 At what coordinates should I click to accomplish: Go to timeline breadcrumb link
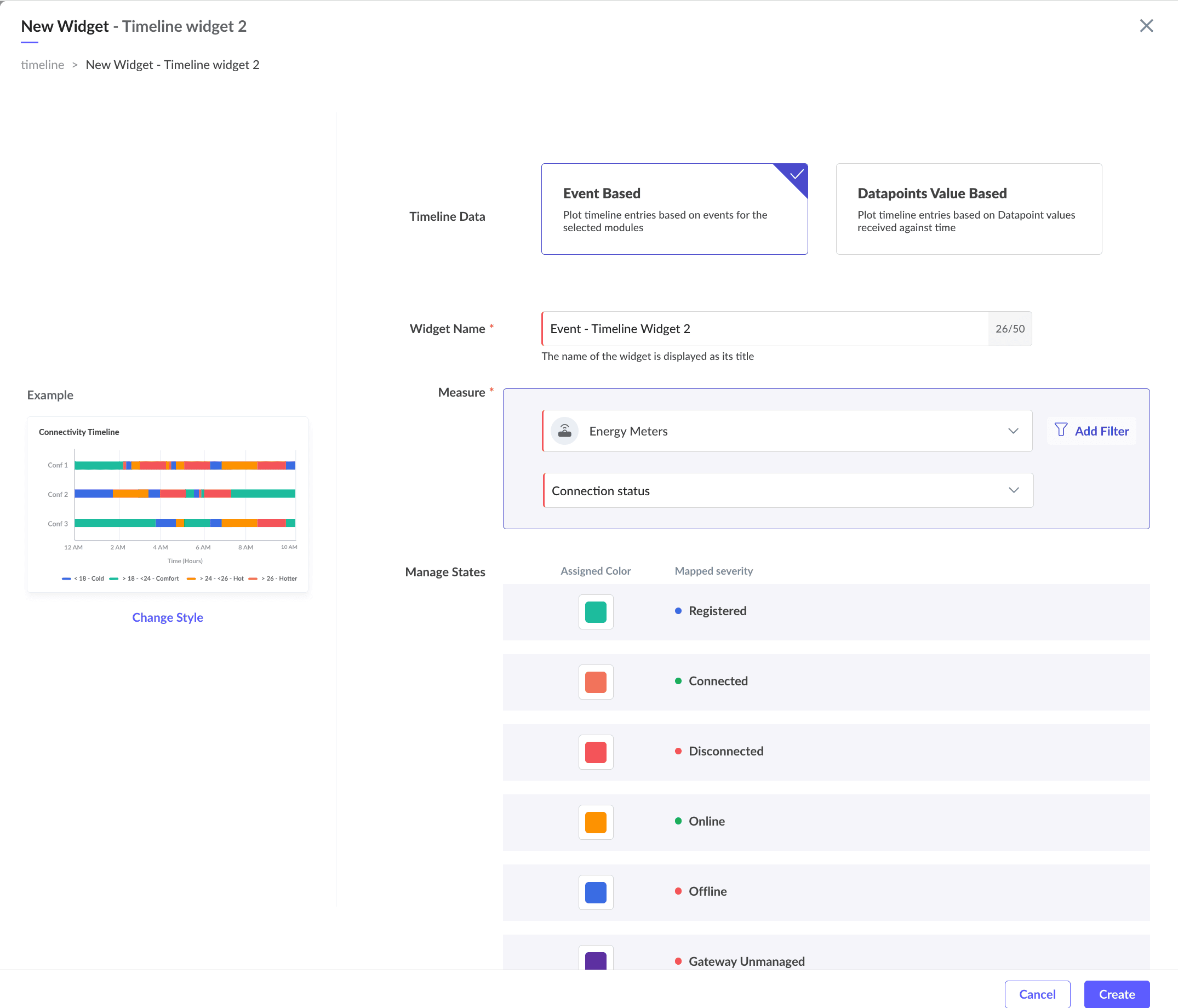tap(43, 65)
